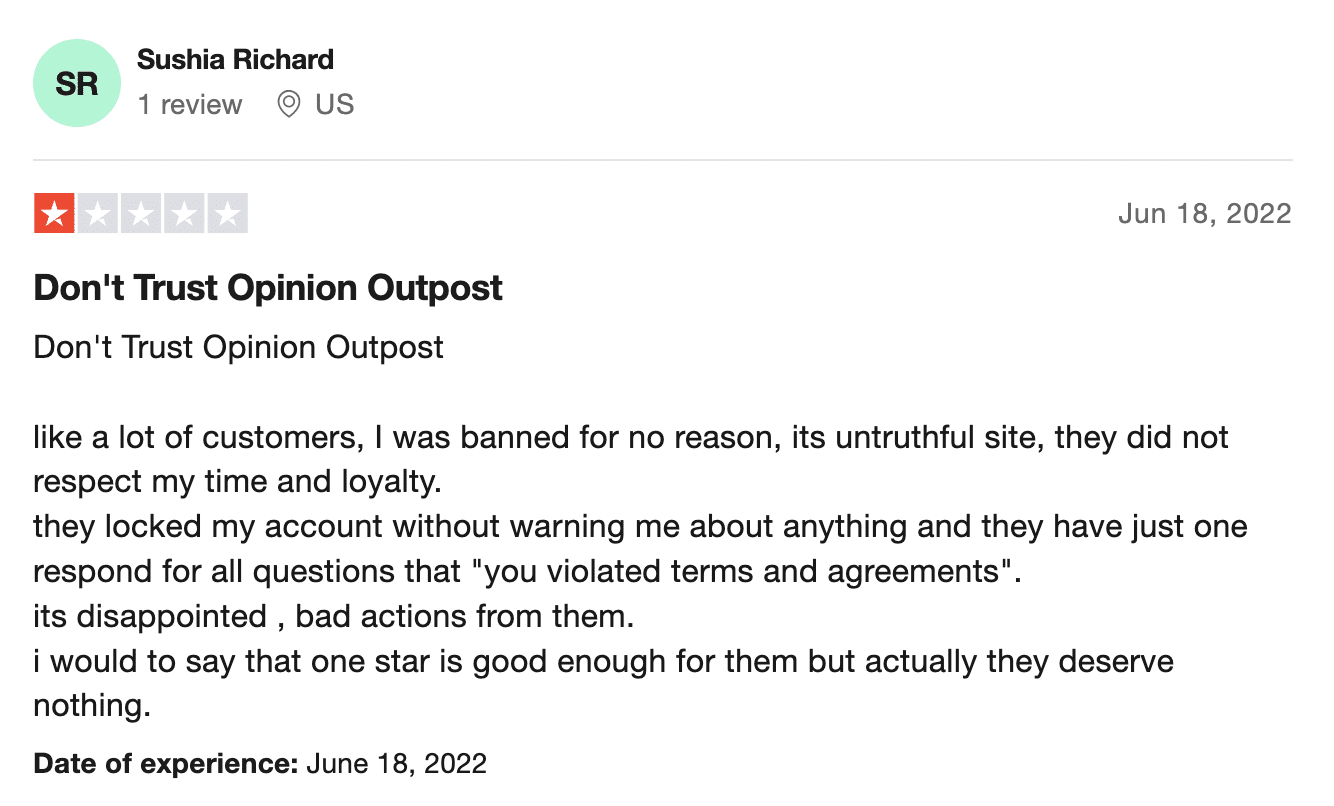Open Sushia Richard's profile name

pos(235,60)
